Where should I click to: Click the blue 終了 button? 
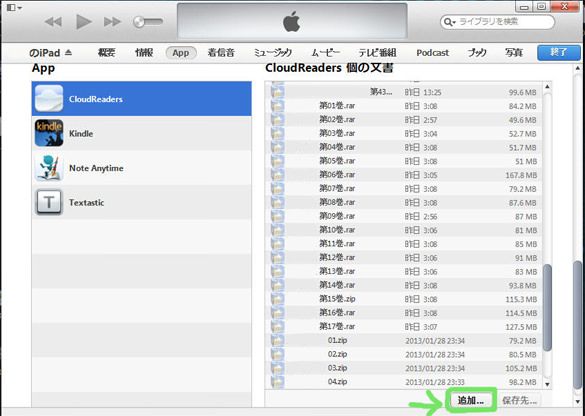click(x=559, y=53)
